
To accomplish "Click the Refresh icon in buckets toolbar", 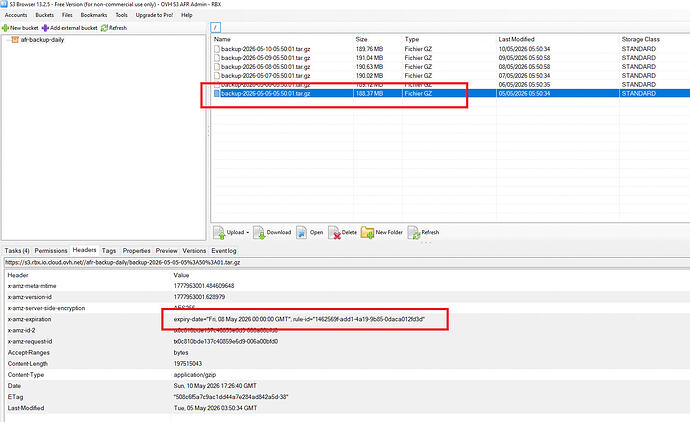I will 104,28.
